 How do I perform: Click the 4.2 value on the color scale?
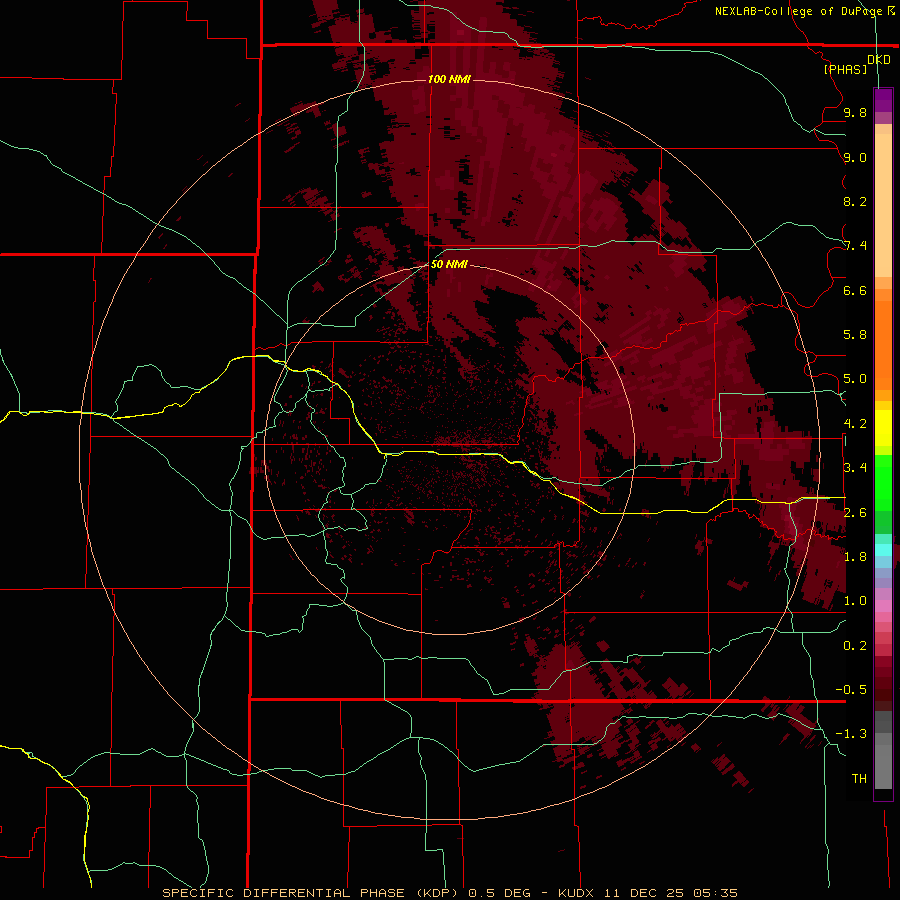coord(855,424)
